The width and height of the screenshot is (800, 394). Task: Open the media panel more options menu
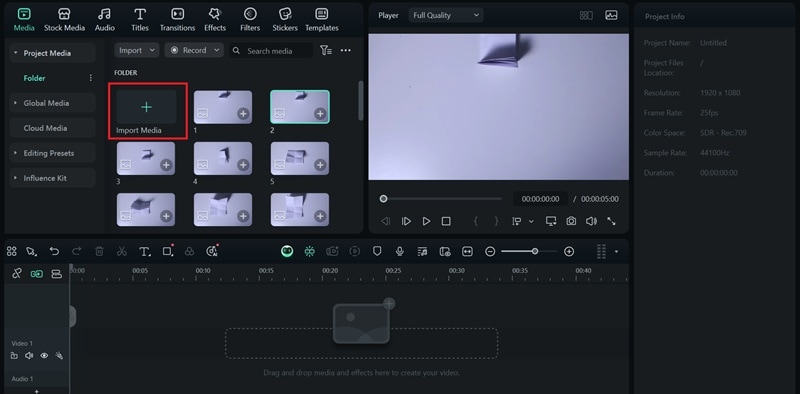coord(345,50)
